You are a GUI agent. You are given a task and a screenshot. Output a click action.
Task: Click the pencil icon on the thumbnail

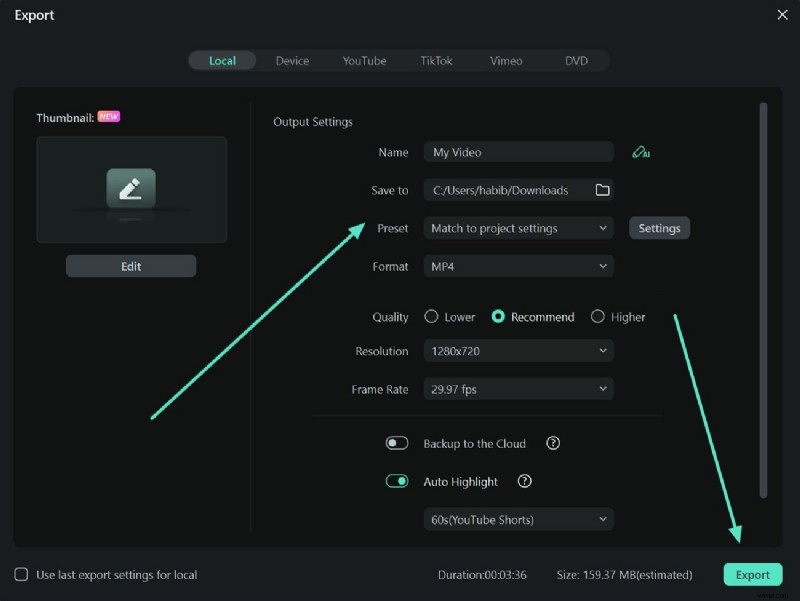click(x=131, y=188)
